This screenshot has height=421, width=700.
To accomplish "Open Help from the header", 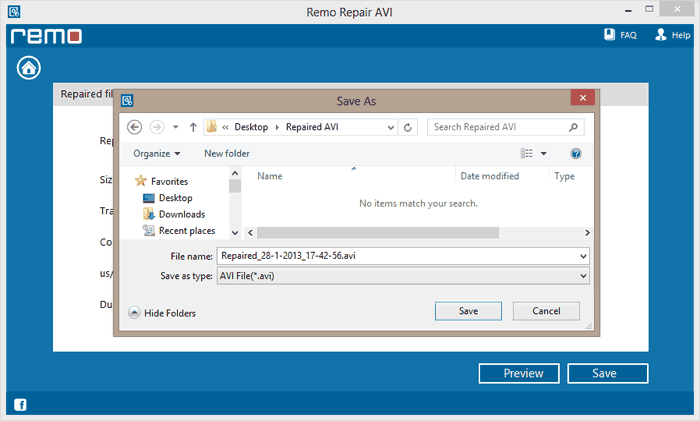I will pos(672,35).
